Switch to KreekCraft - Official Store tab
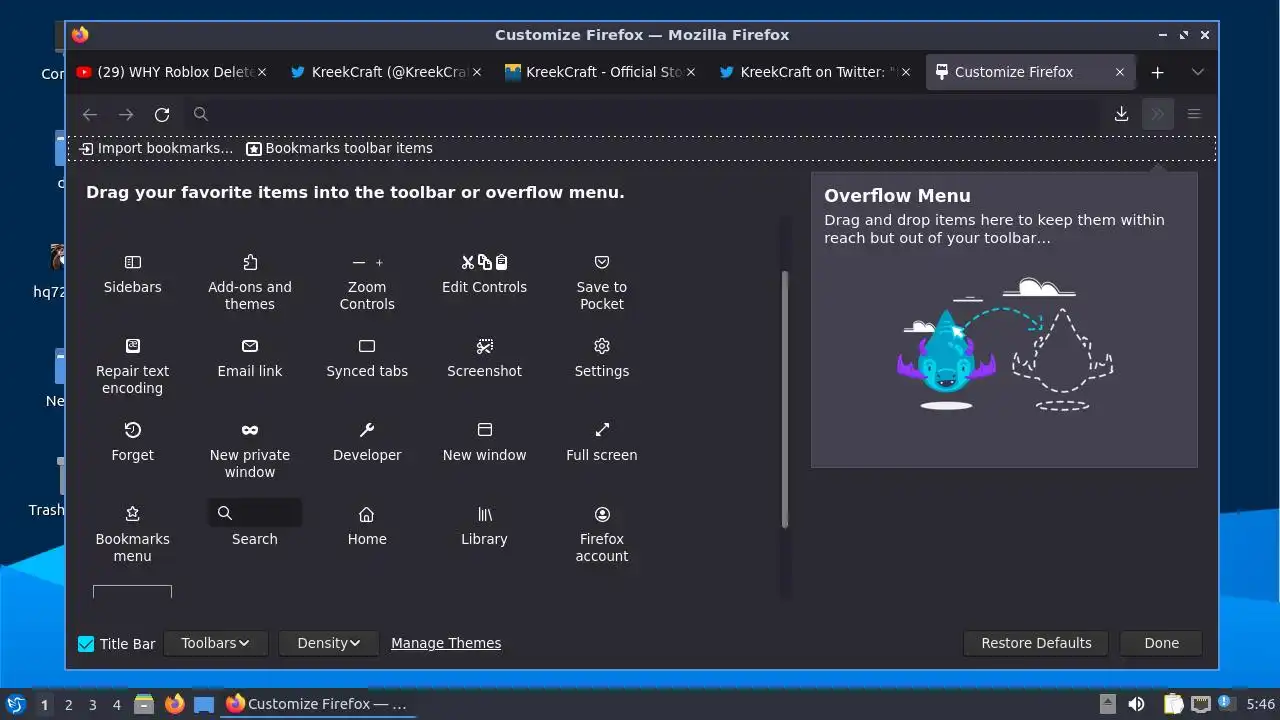Viewport: 1280px width, 720px height. (x=600, y=72)
